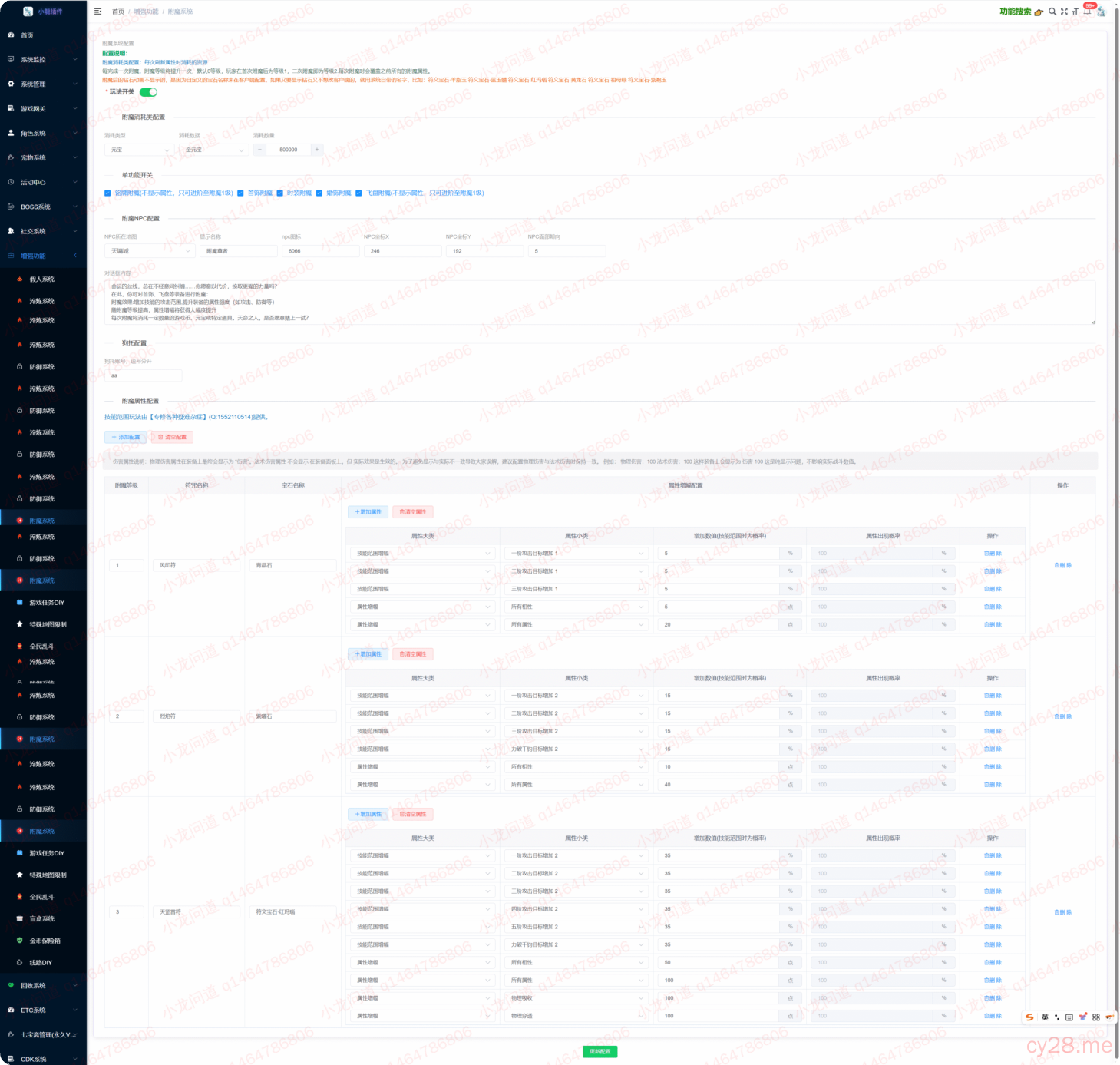Click the plus stepper on 消耗数量
The height and width of the screenshot is (1065, 1120).
click(316, 150)
